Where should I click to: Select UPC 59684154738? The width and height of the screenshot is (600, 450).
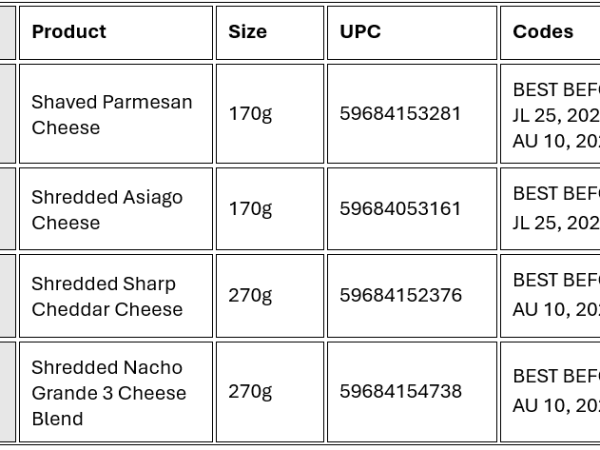tap(400, 392)
